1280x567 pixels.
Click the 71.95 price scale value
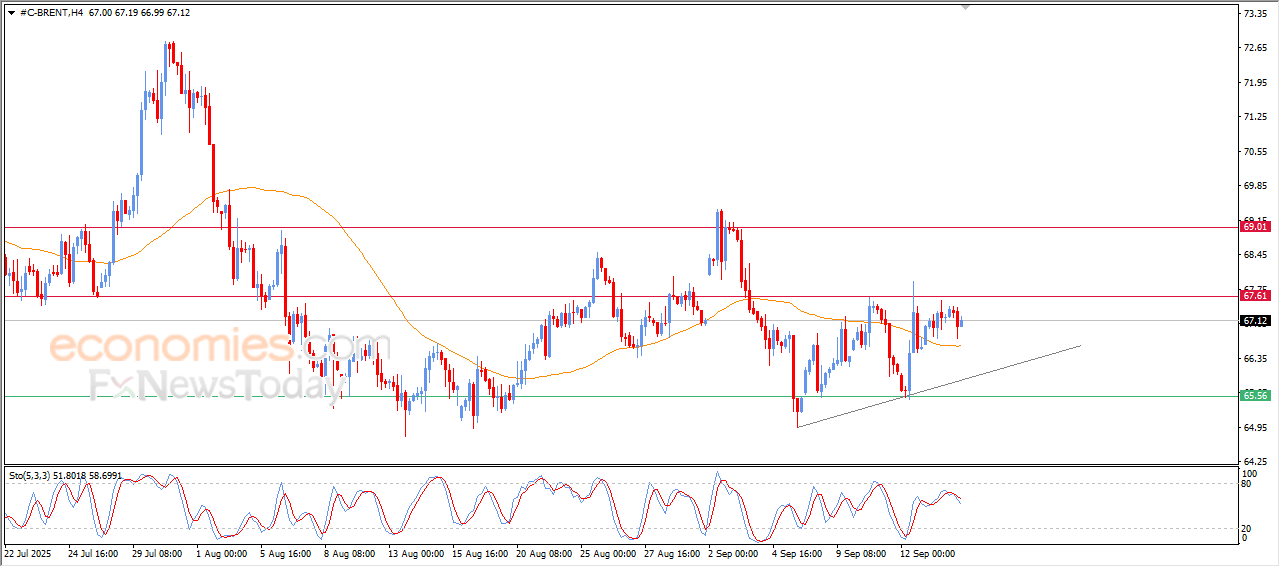[x=1256, y=83]
